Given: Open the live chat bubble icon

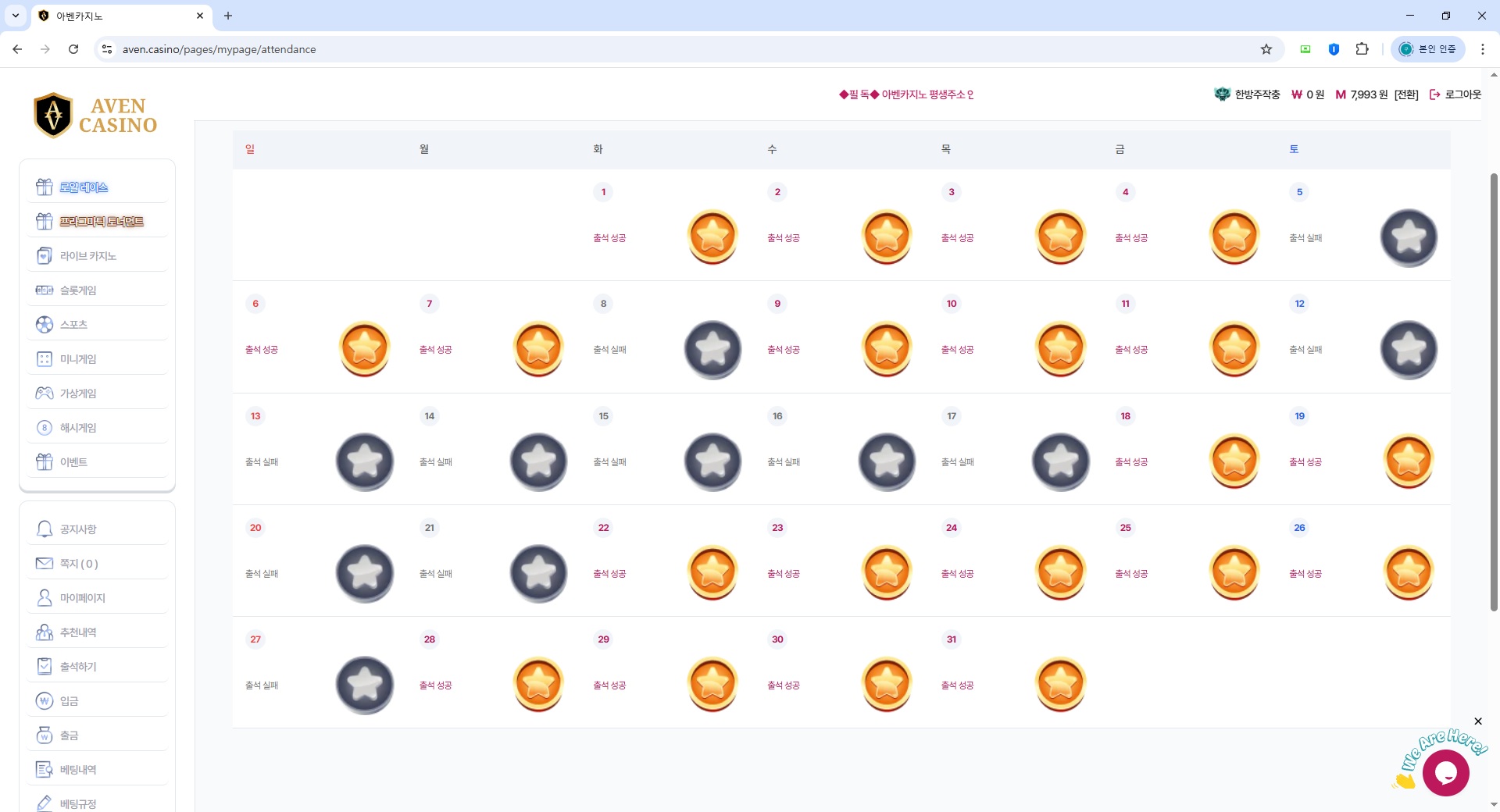Looking at the screenshot, I should pyautogui.click(x=1445, y=773).
